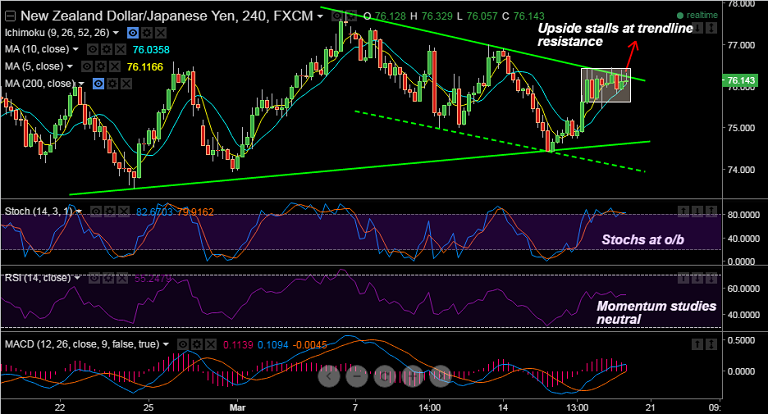Open MA (10, close) settings gear
The height and width of the screenshot is (414, 768).
(x=107, y=49)
